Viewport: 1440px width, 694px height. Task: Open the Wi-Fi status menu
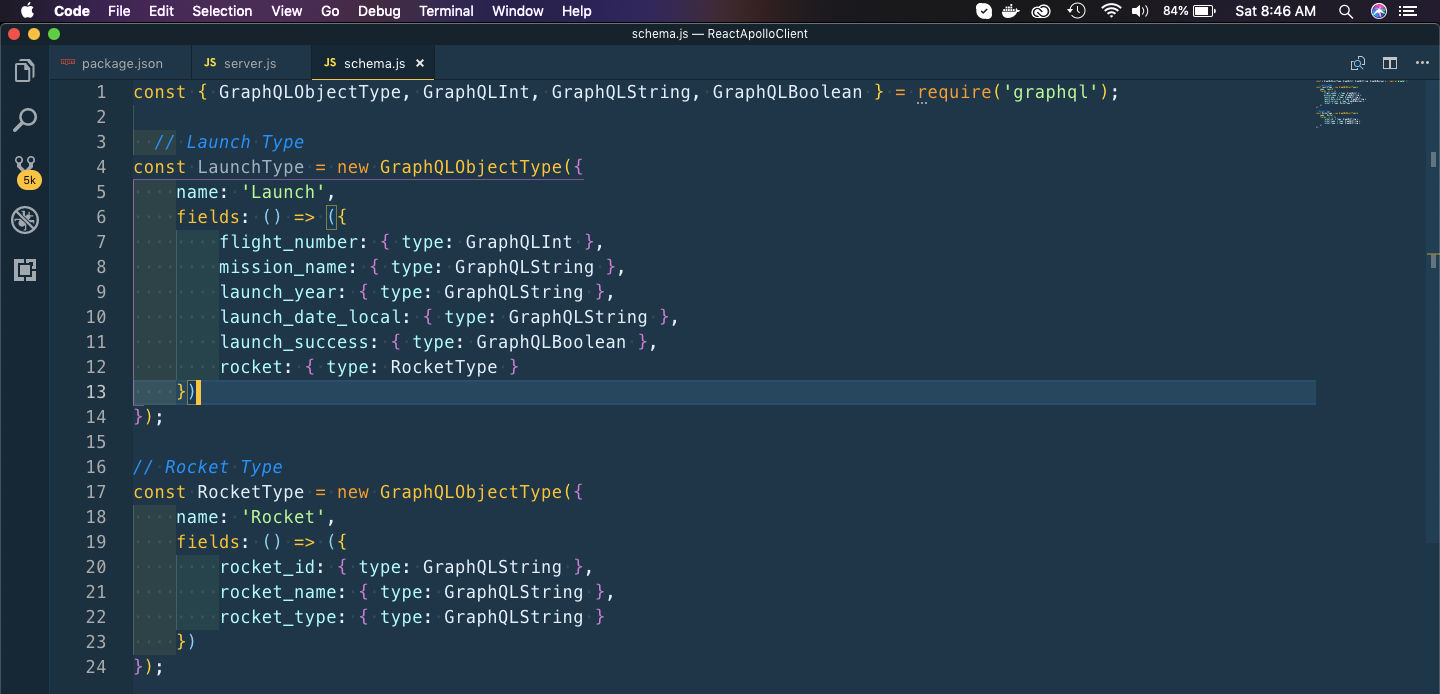(1110, 11)
